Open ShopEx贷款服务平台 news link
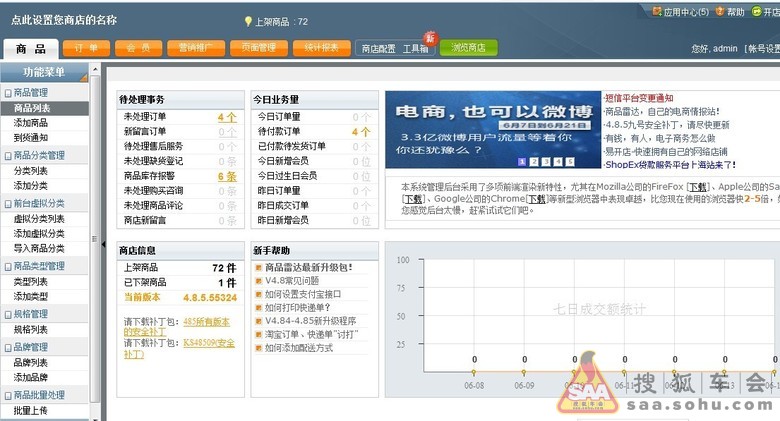This screenshot has height=421, width=780. click(x=670, y=165)
